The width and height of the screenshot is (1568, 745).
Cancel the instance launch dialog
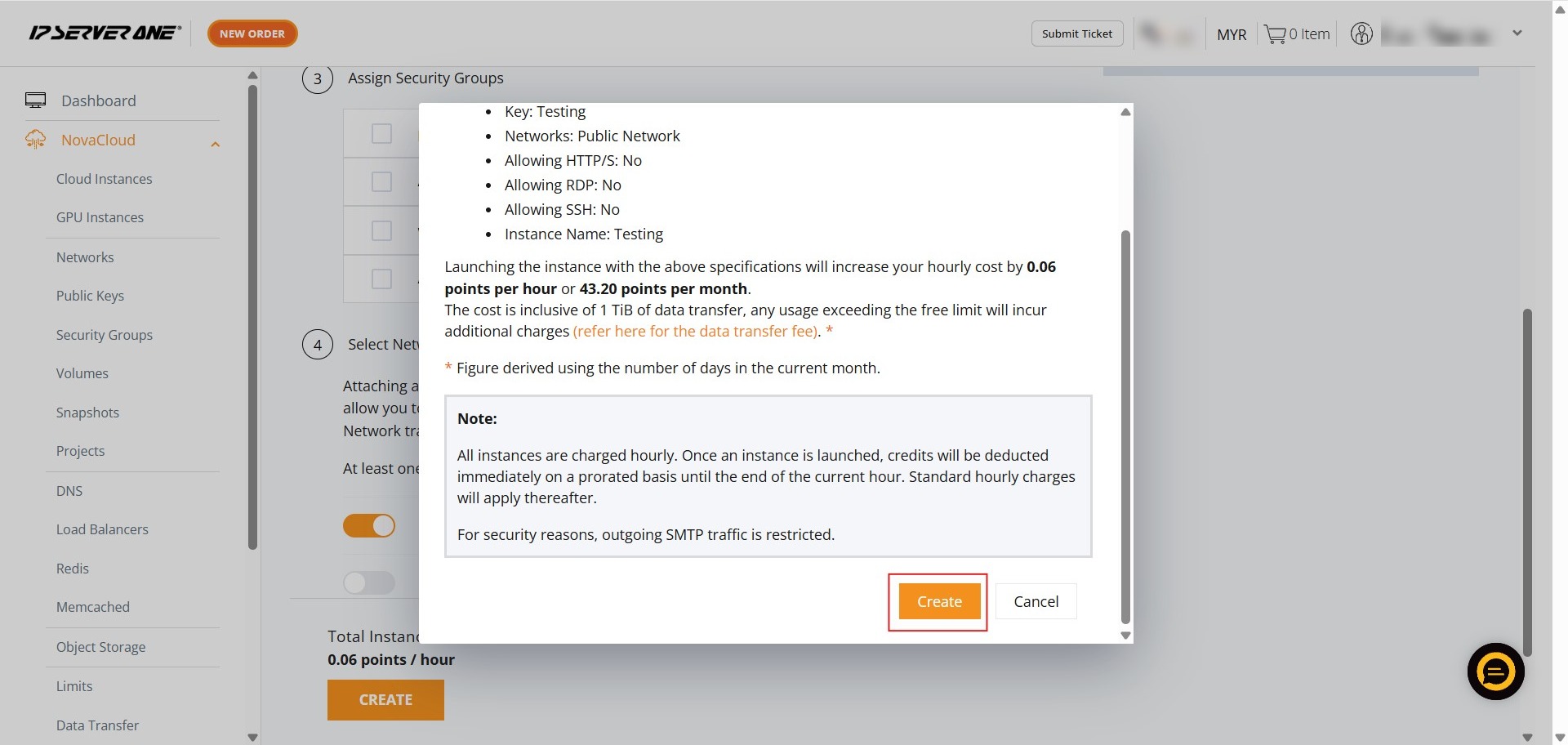point(1036,602)
